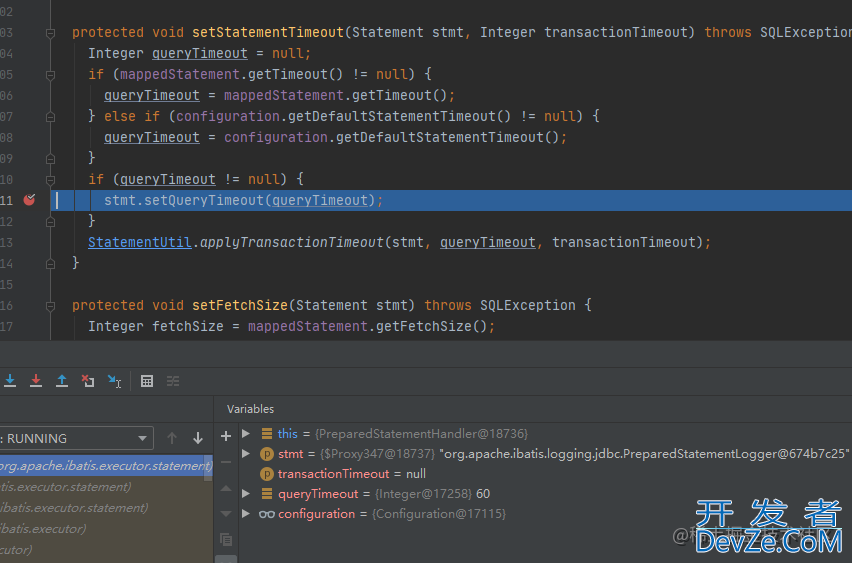Click the Drop Frame icon
Viewport: 852px width, 563px height.
(x=88, y=381)
